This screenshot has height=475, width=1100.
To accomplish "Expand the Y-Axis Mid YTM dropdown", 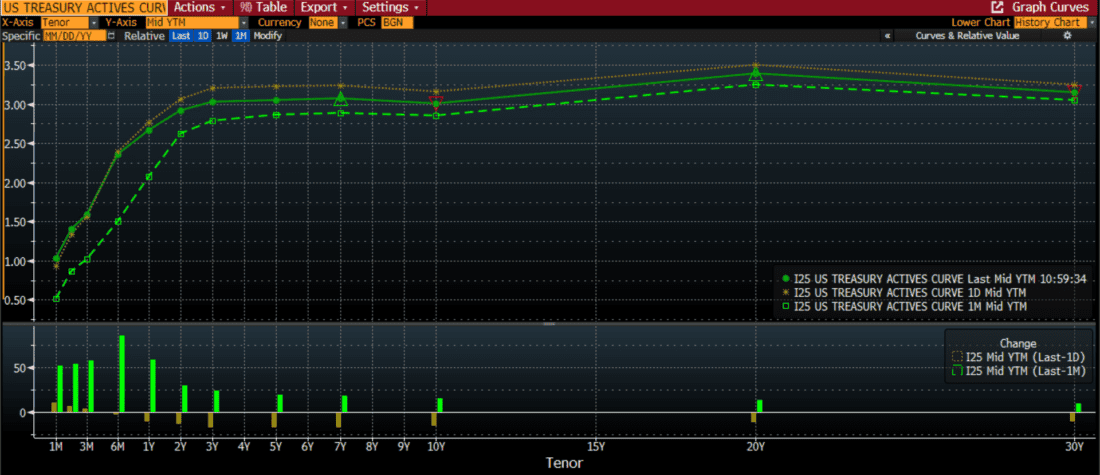I will [243, 22].
